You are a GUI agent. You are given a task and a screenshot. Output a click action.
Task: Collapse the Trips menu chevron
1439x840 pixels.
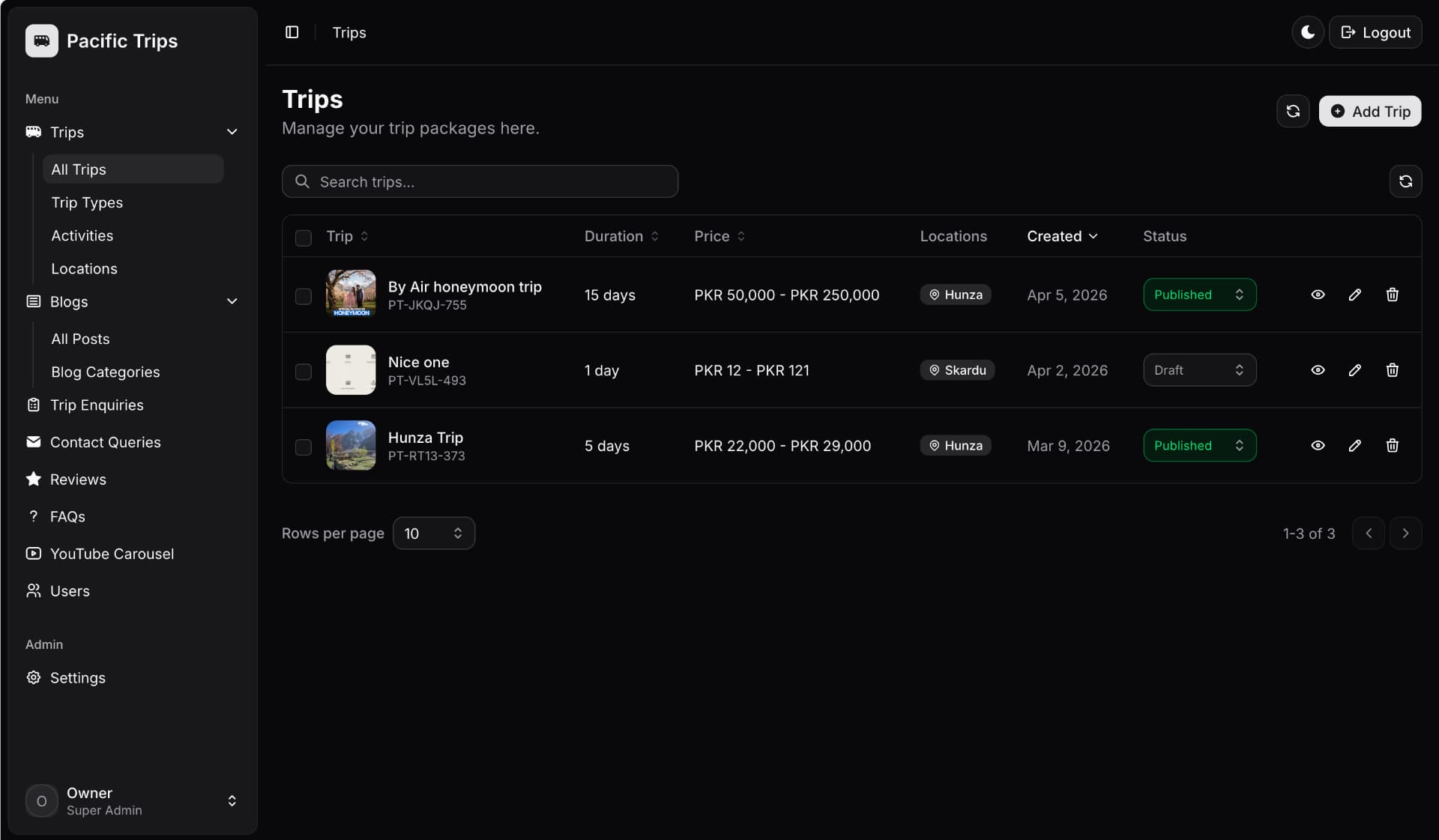(232, 132)
